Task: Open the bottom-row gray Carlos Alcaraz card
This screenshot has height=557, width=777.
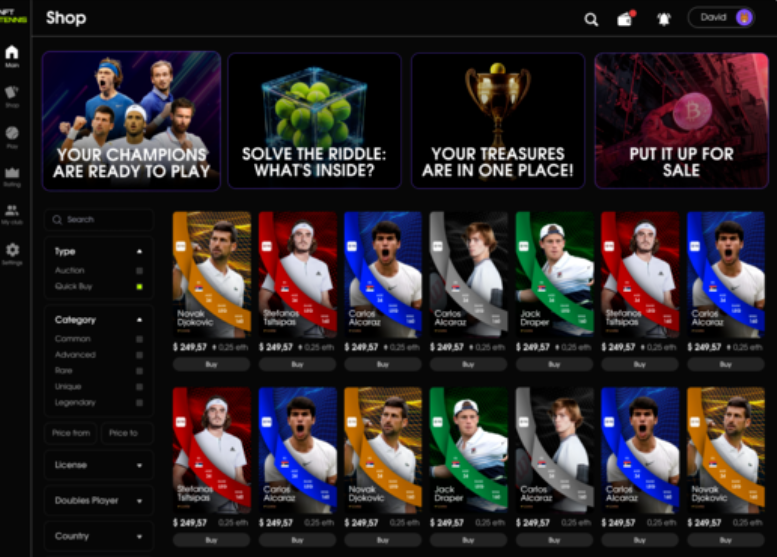Action: click(x=555, y=450)
